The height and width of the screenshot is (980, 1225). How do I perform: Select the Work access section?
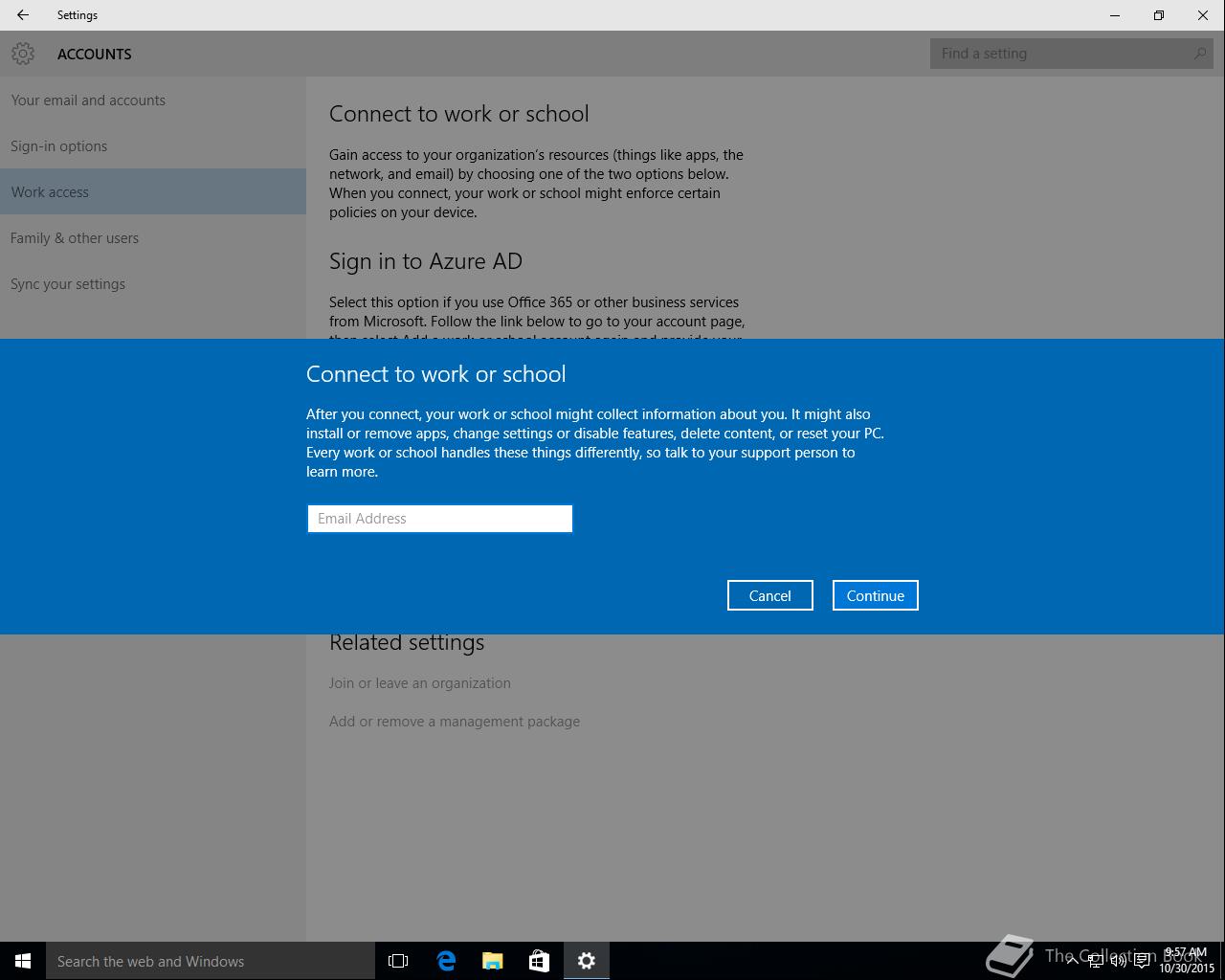point(153,191)
